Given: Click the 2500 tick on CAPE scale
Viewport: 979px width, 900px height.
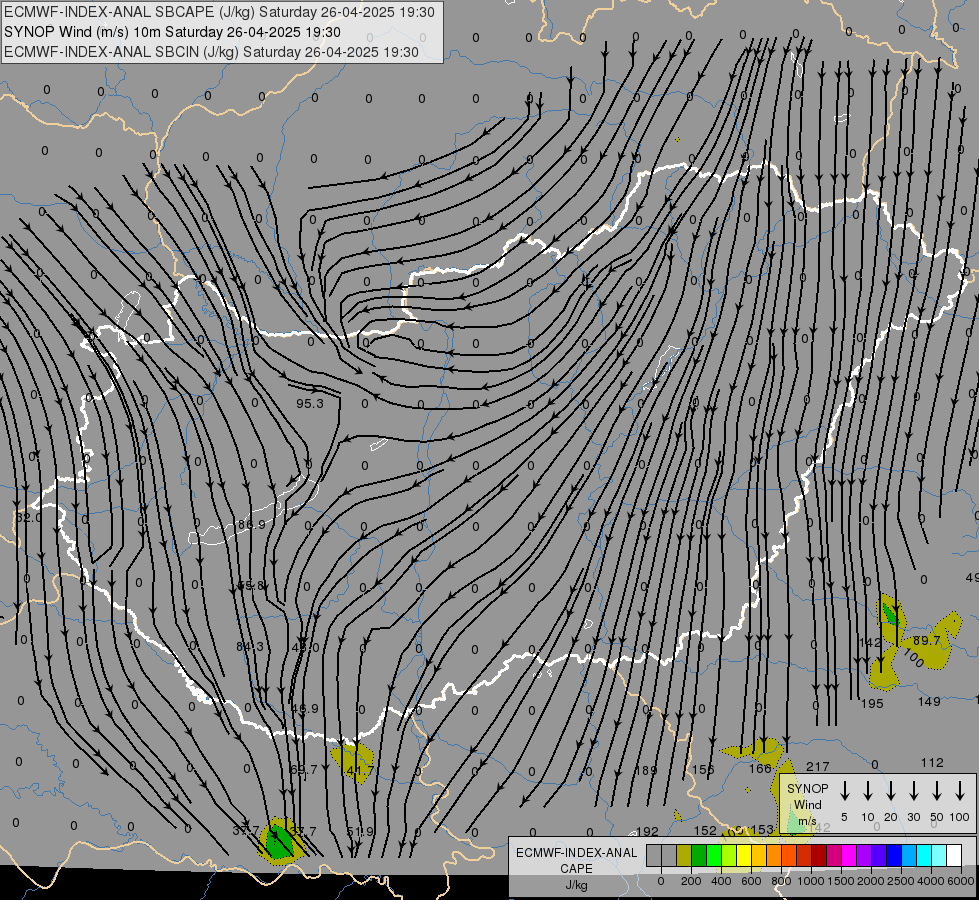Looking at the screenshot, I should coord(901,881).
